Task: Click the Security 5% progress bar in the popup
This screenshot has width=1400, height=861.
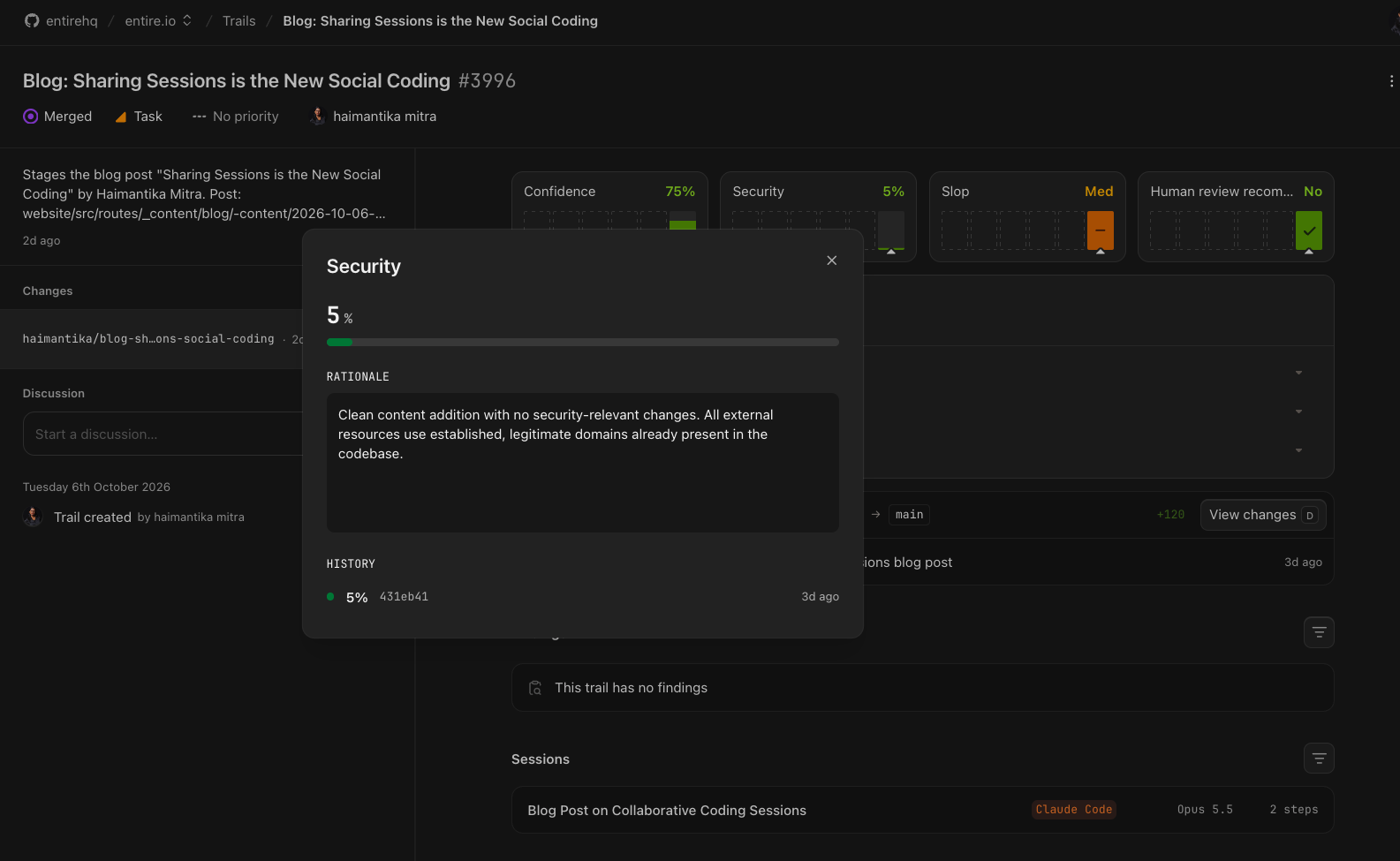Action: tap(583, 342)
